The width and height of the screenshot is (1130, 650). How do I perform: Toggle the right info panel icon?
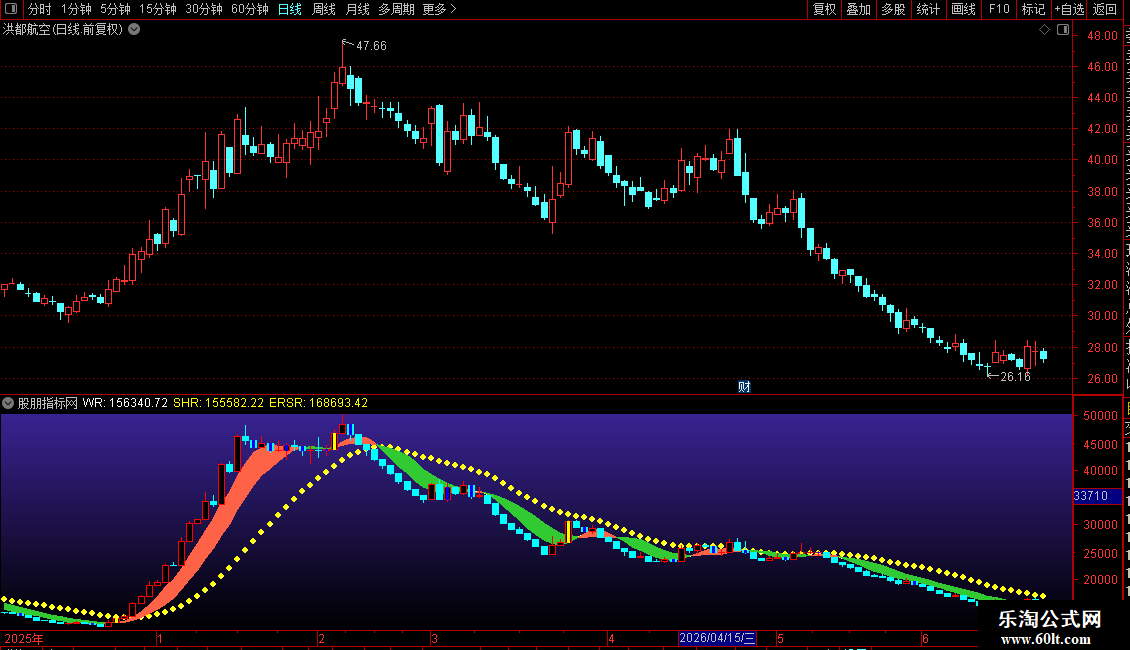pyautogui.click(x=1063, y=30)
